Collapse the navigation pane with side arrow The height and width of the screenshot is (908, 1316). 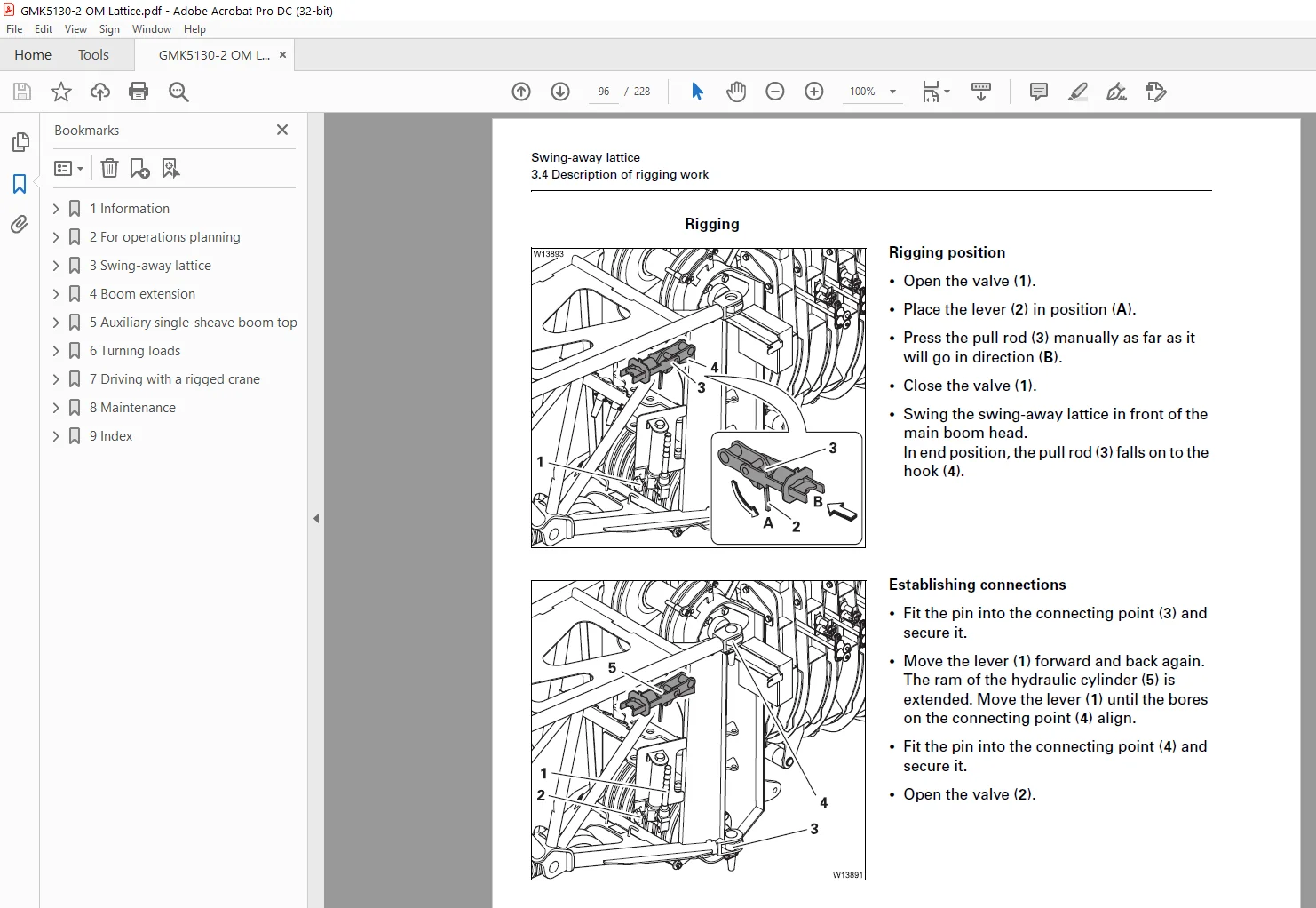point(316,518)
